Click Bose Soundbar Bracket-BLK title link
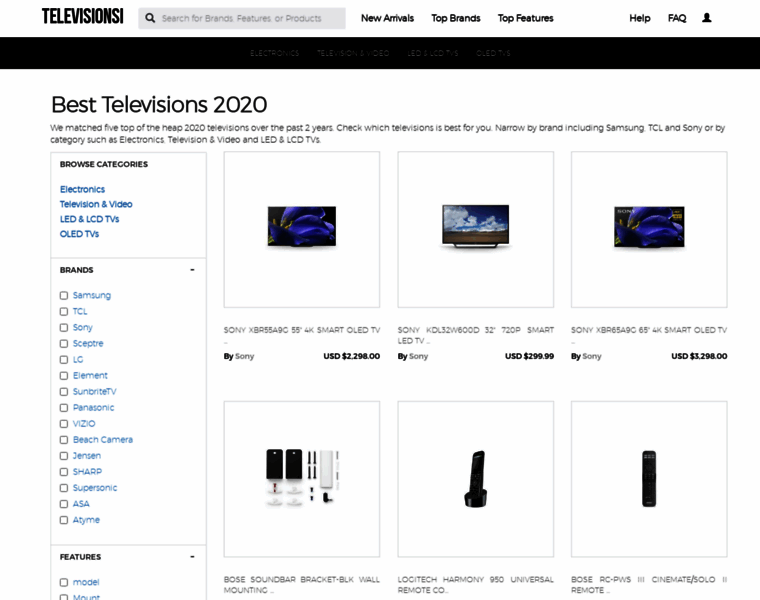The image size is (760, 600). 302,585
